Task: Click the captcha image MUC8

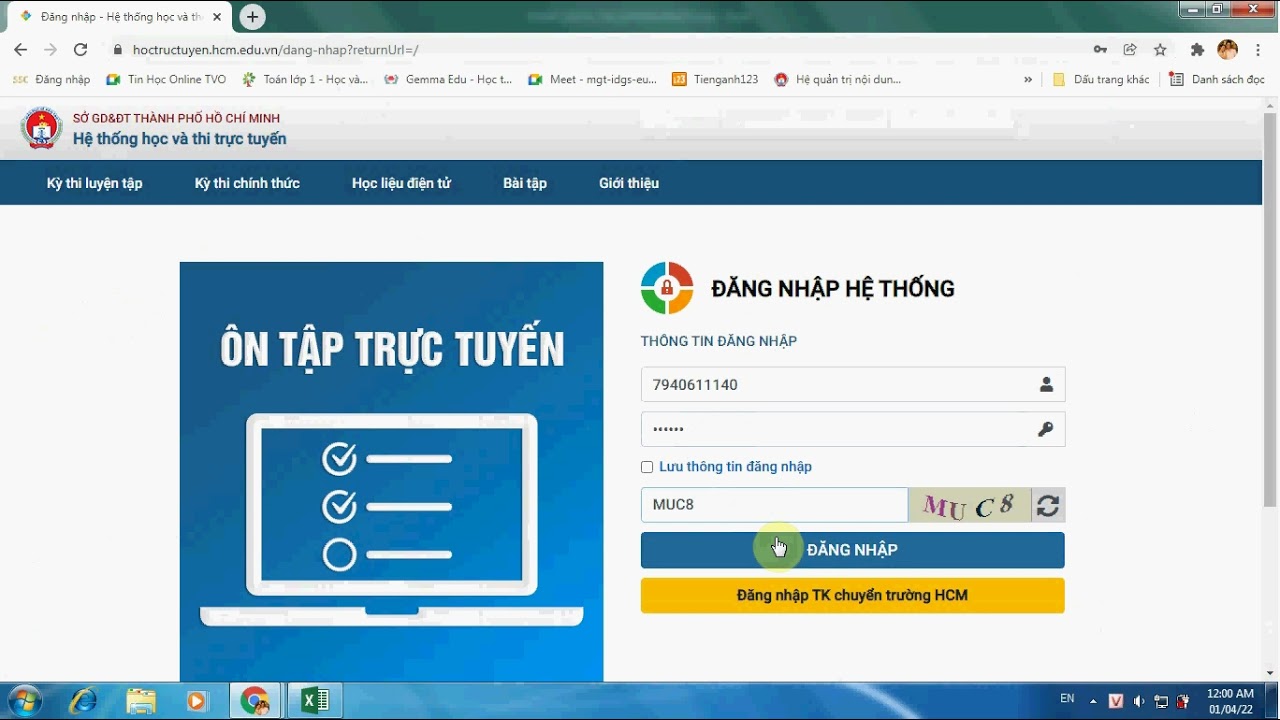Action: [x=969, y=505]
